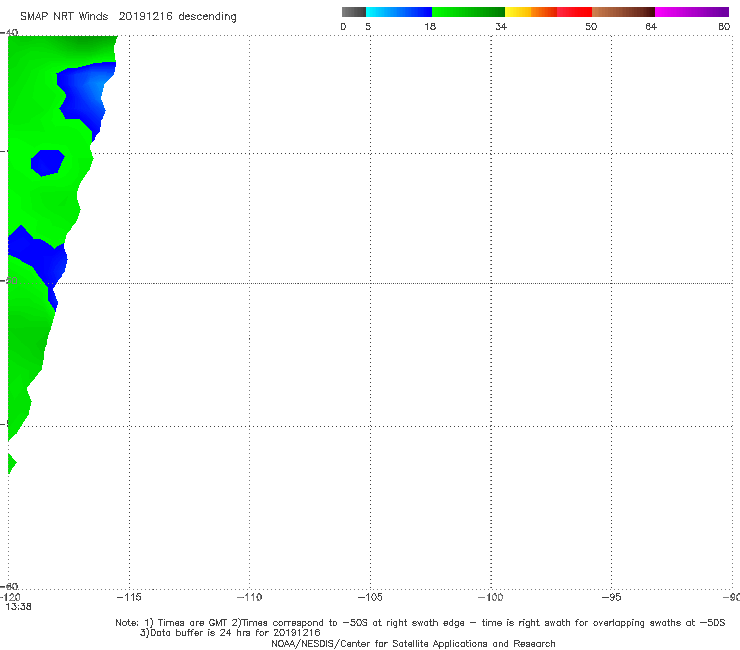This screenshot has height=650, width=740.
Task: Click the color bar label 64
Action: tap(651, 27)
